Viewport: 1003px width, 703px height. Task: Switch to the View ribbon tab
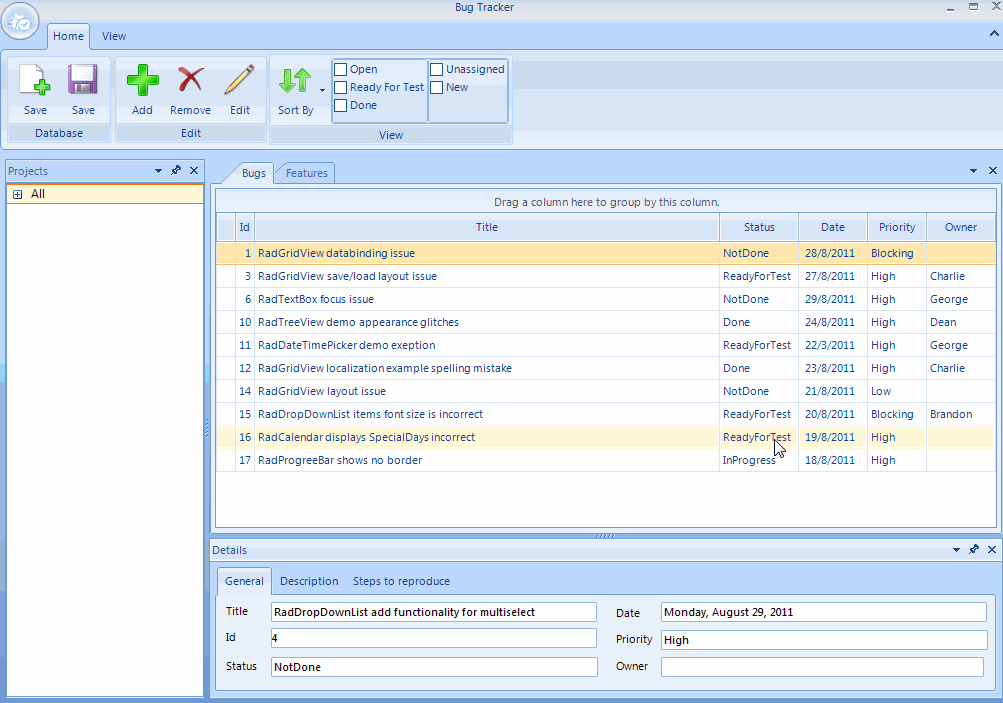click(114, 36)
